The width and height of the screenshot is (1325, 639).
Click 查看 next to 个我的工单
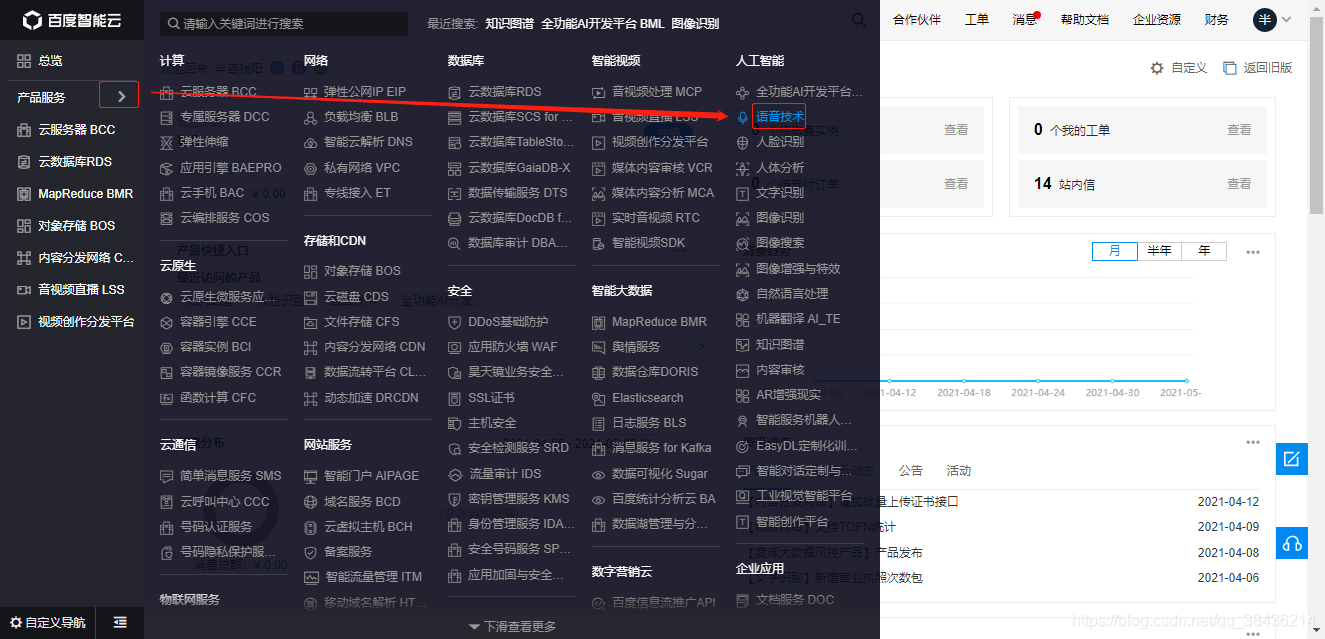tap(1239, 130)
